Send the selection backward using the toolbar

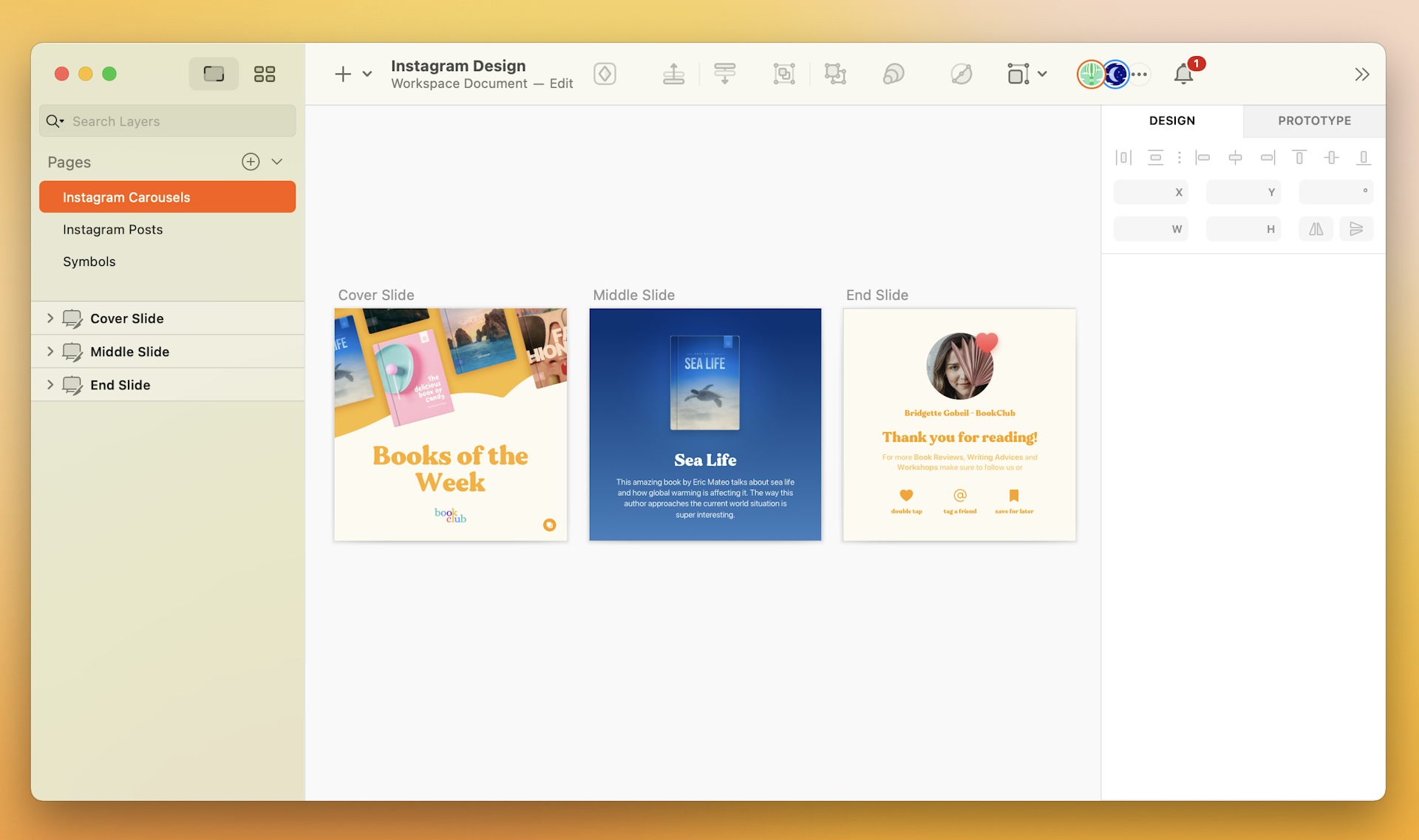tap(725, 74)
